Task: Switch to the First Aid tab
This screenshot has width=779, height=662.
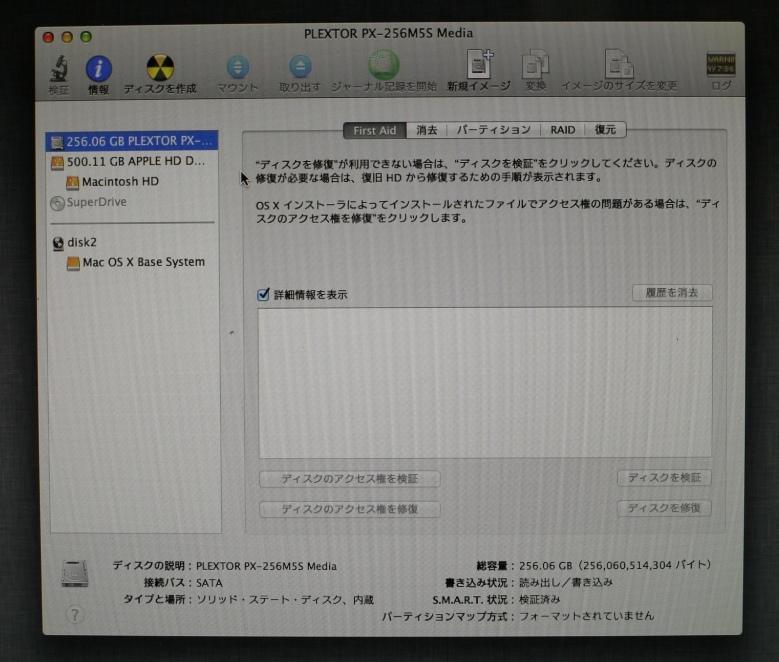Action: [x=375, y=130]
